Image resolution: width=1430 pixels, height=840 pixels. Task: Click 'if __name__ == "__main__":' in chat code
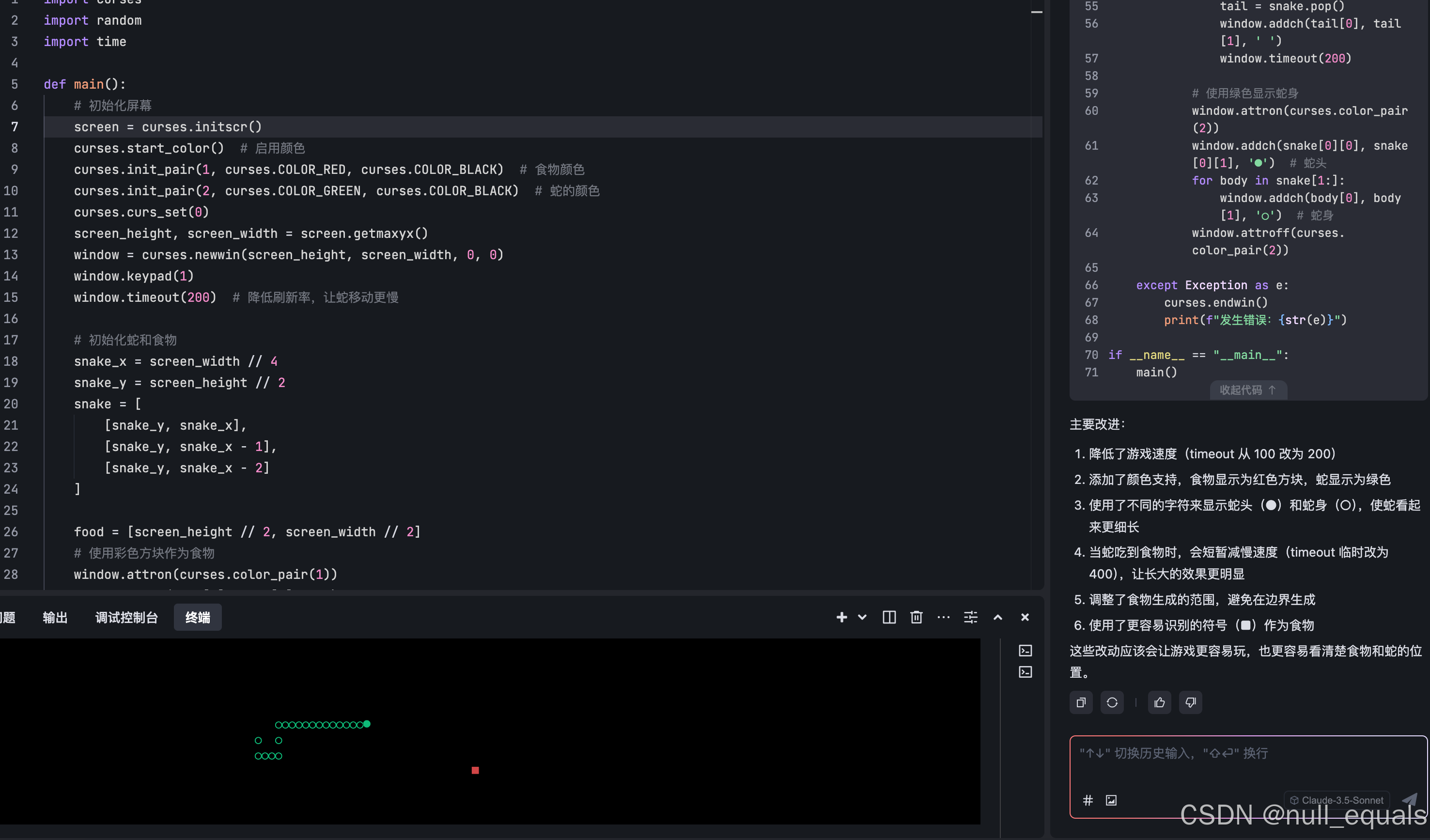tap(1198, 355)
